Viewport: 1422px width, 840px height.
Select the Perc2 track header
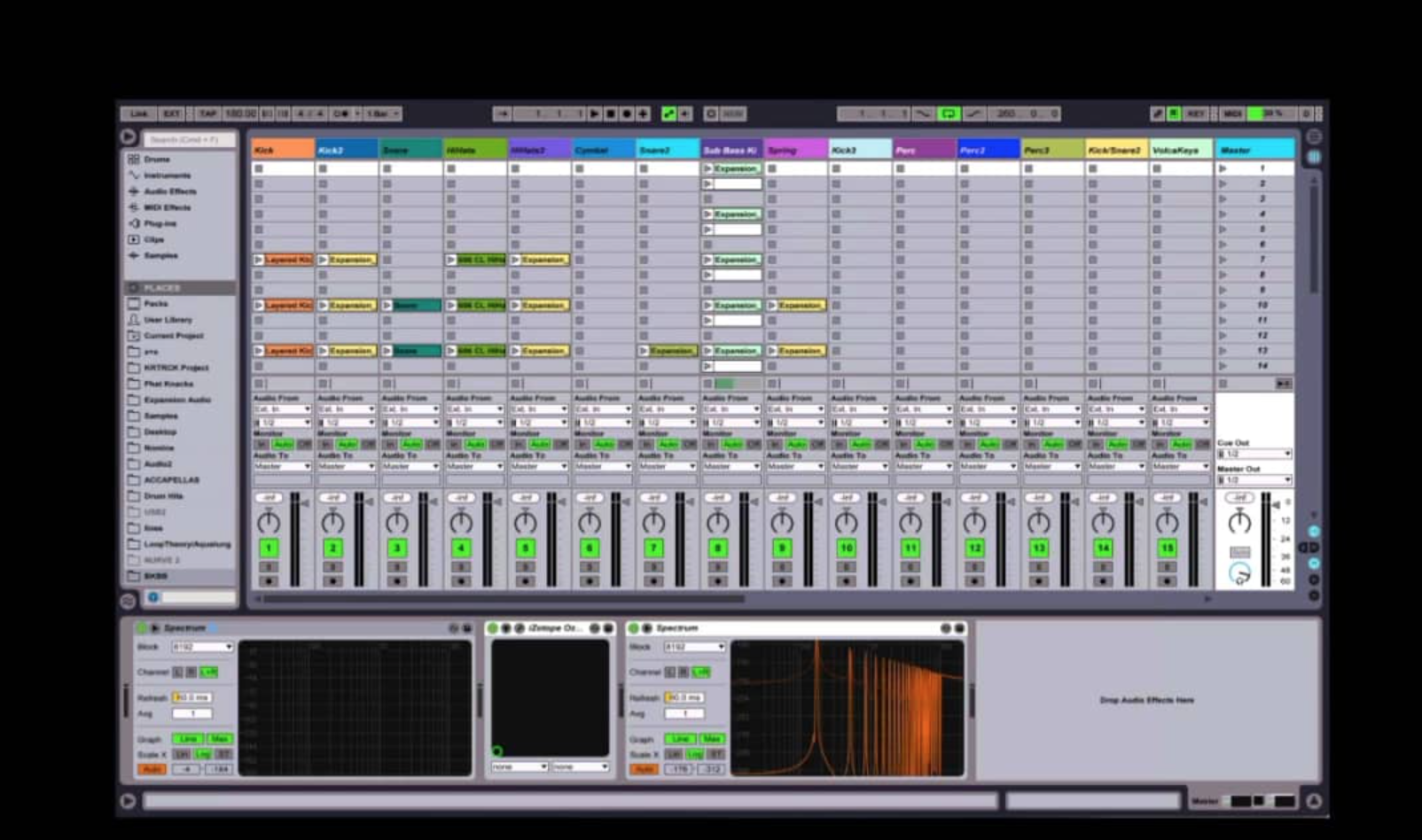point(988,150)
